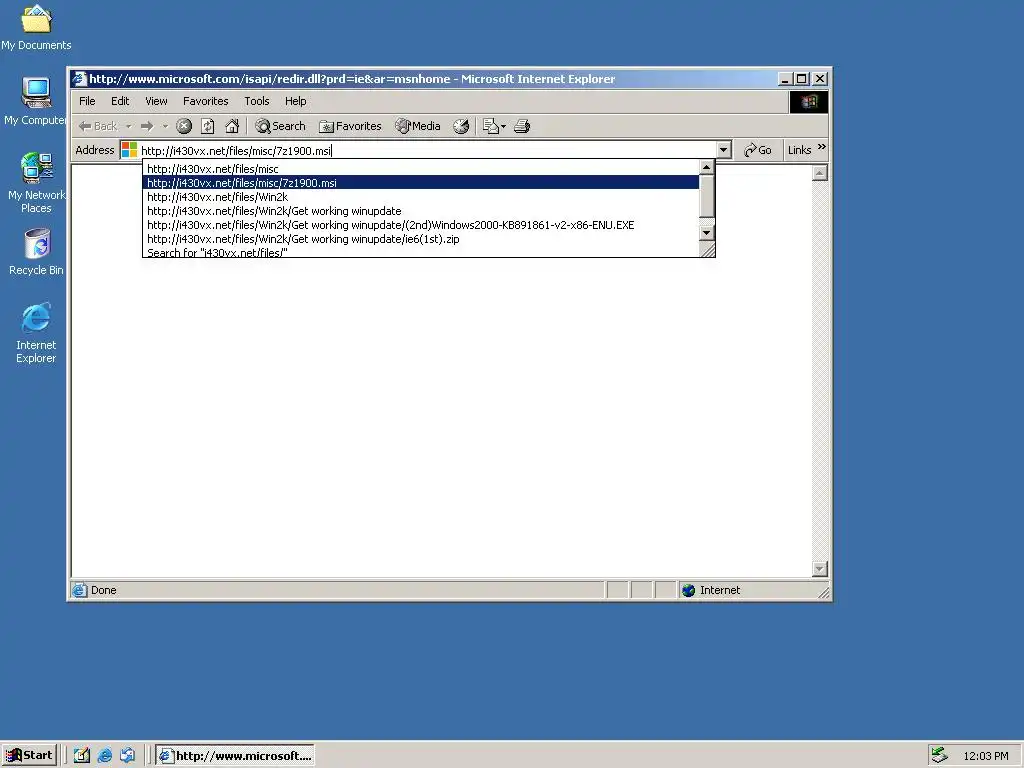The image size is (1024, 768).
Task: Click the page scroll up arrow
Action: [x=820, y=173]
